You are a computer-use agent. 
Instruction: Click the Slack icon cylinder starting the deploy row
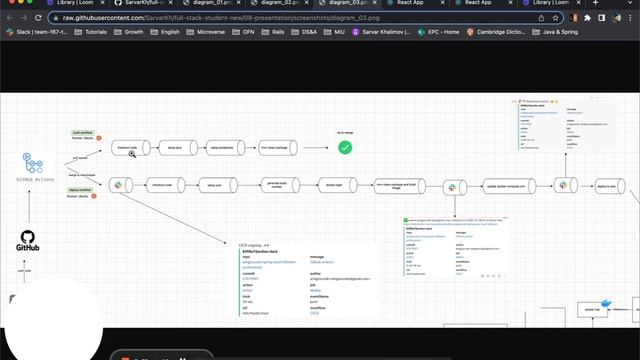[x=121, y=185]
